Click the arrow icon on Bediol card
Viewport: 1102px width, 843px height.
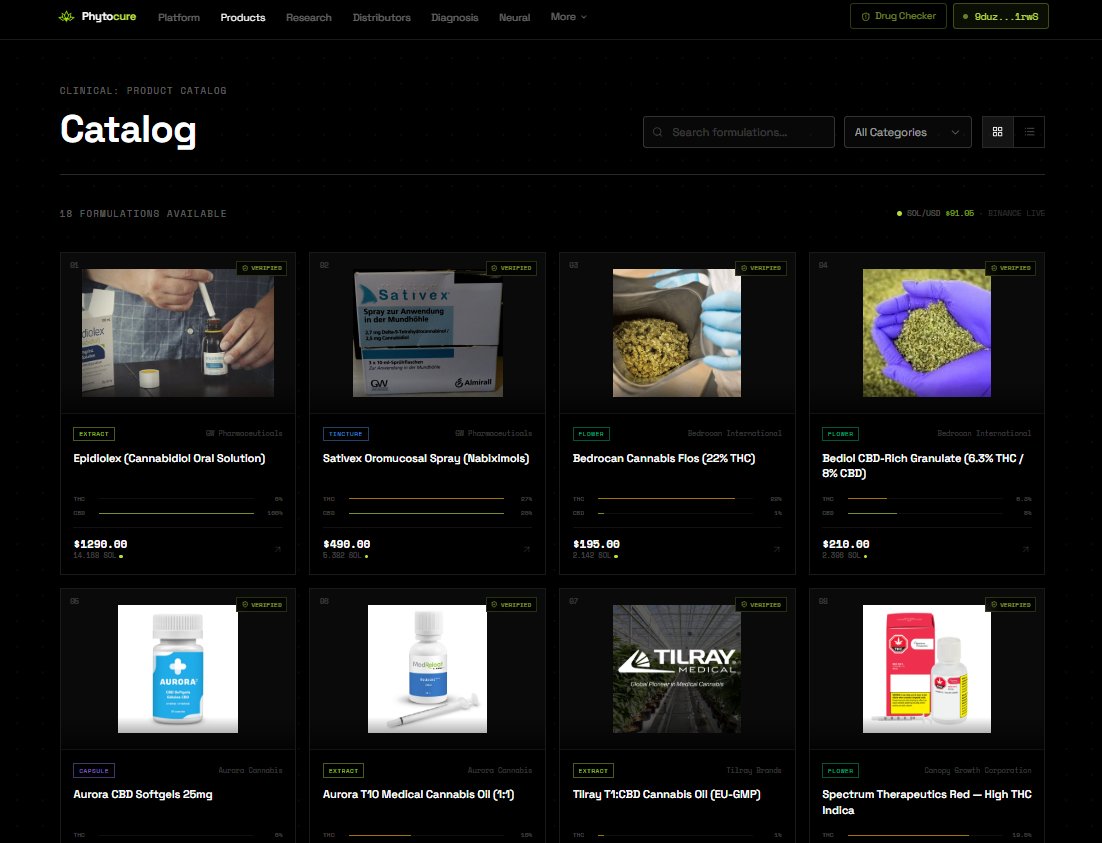pyautogui.click(x=1026, y=549)
